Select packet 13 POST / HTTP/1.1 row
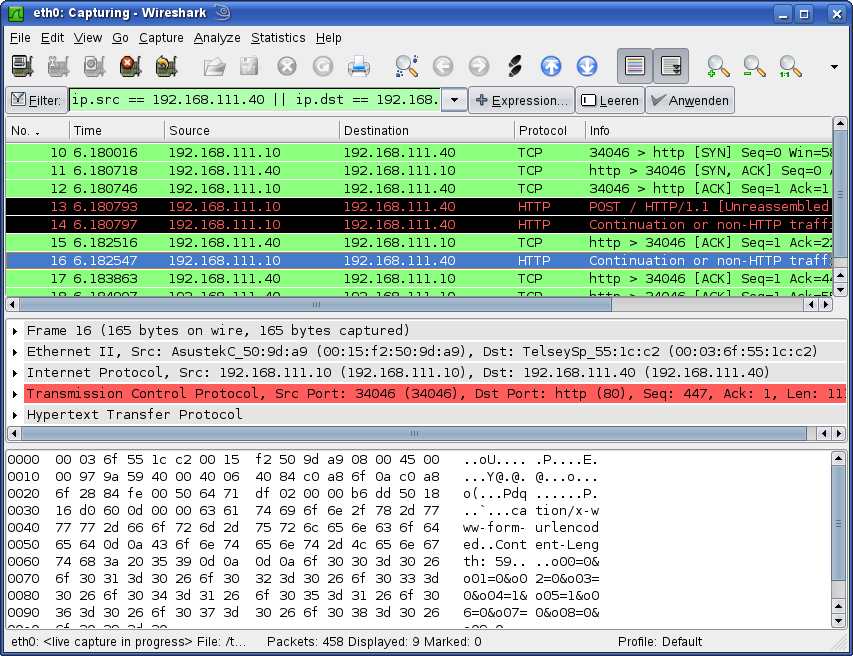This screenshot has height=656, width=853. (419, 207)
